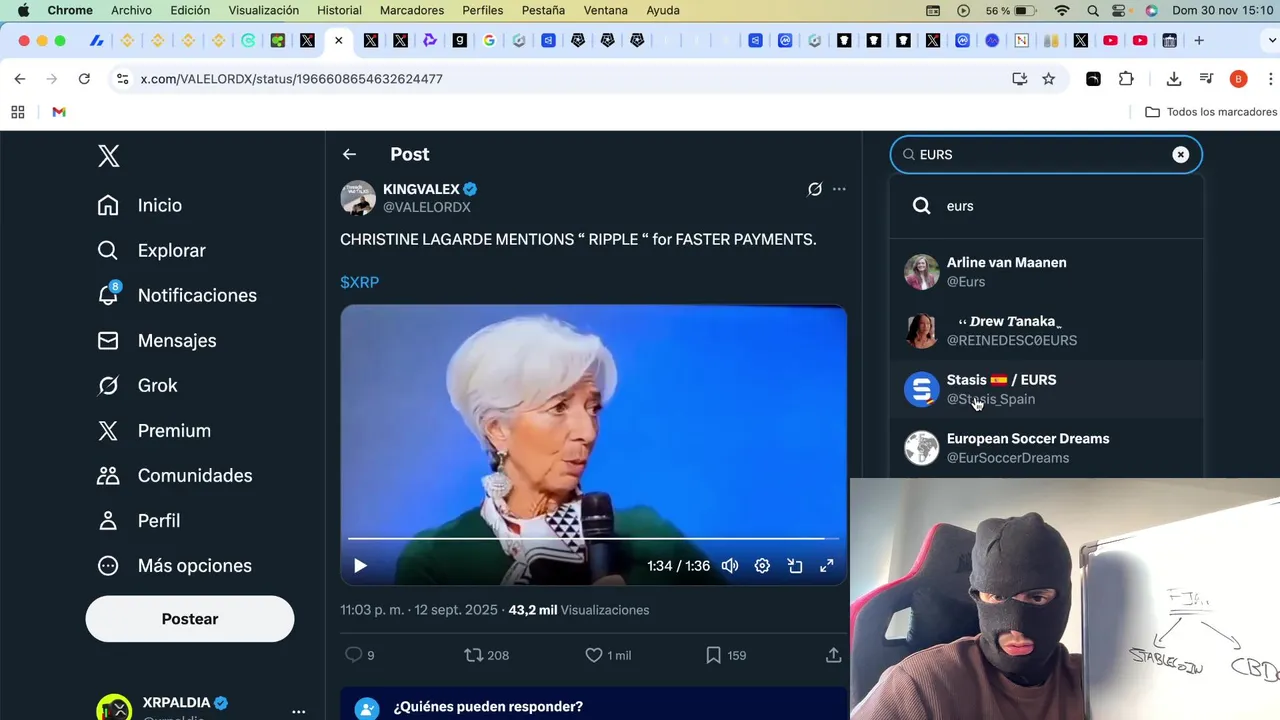Open the $XRP cashtag link
This screenshot has width=1280, height=720.
[x=359, y=282]
